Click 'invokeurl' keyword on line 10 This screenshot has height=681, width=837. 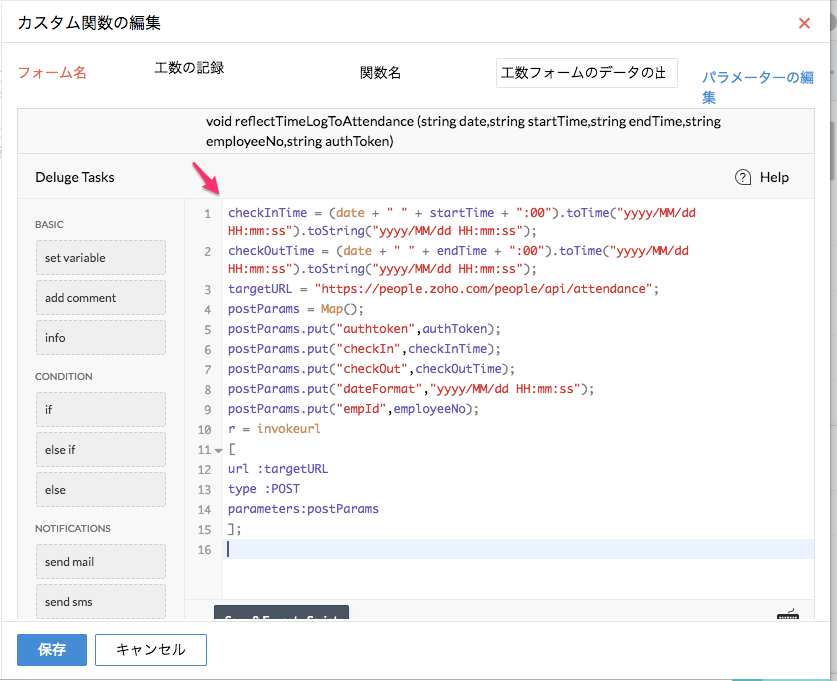click(289, 429)
